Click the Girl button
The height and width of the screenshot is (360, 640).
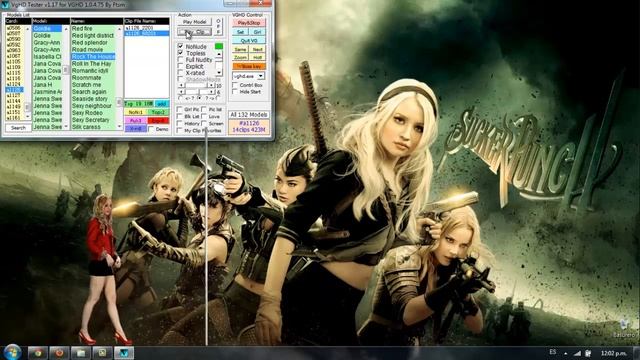[257, 32]
